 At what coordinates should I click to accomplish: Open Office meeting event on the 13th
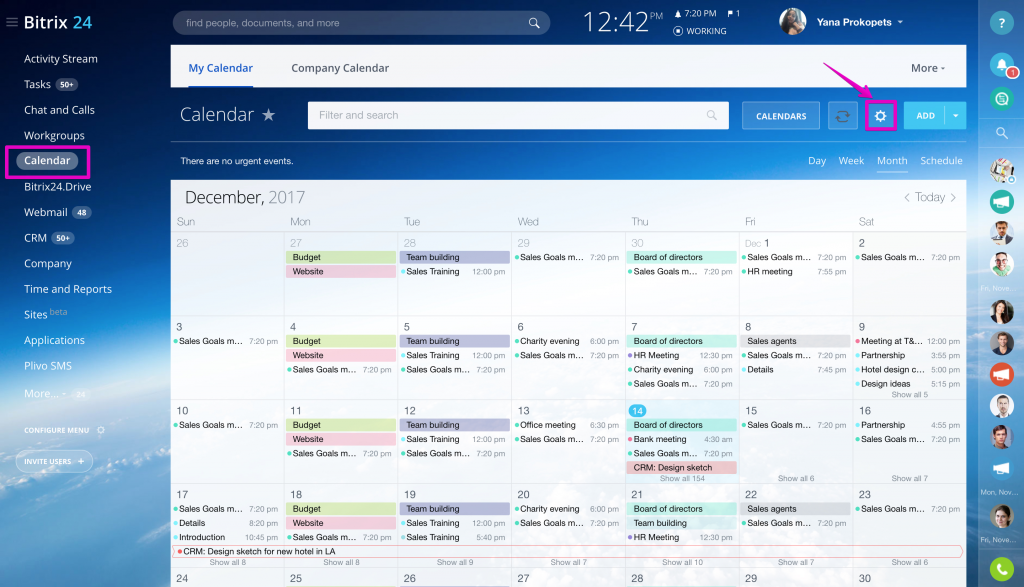click(x=568, y=425)
